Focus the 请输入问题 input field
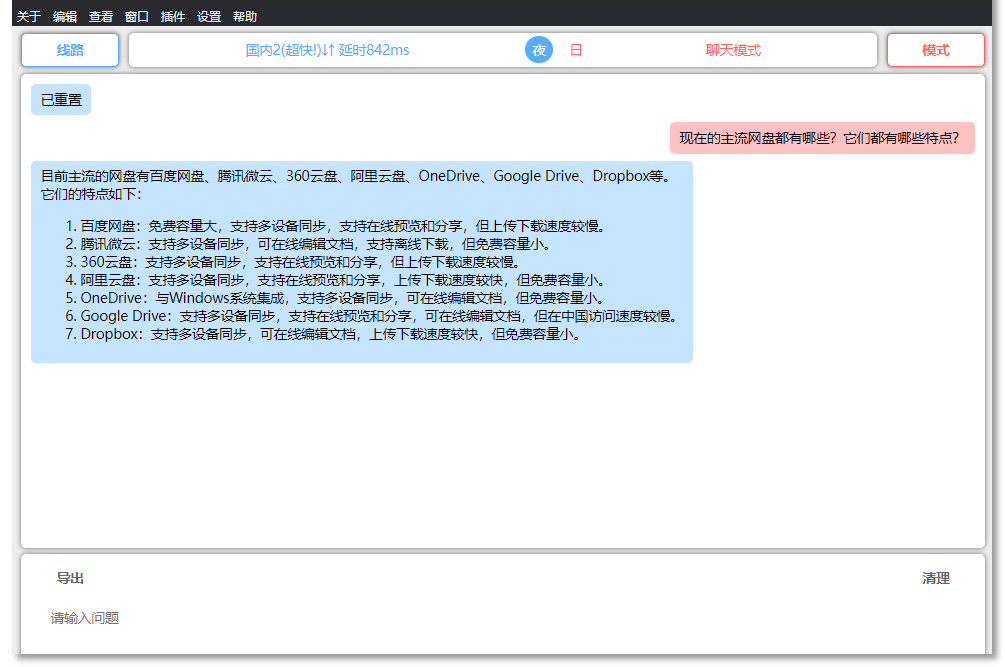 pos(502,618)
